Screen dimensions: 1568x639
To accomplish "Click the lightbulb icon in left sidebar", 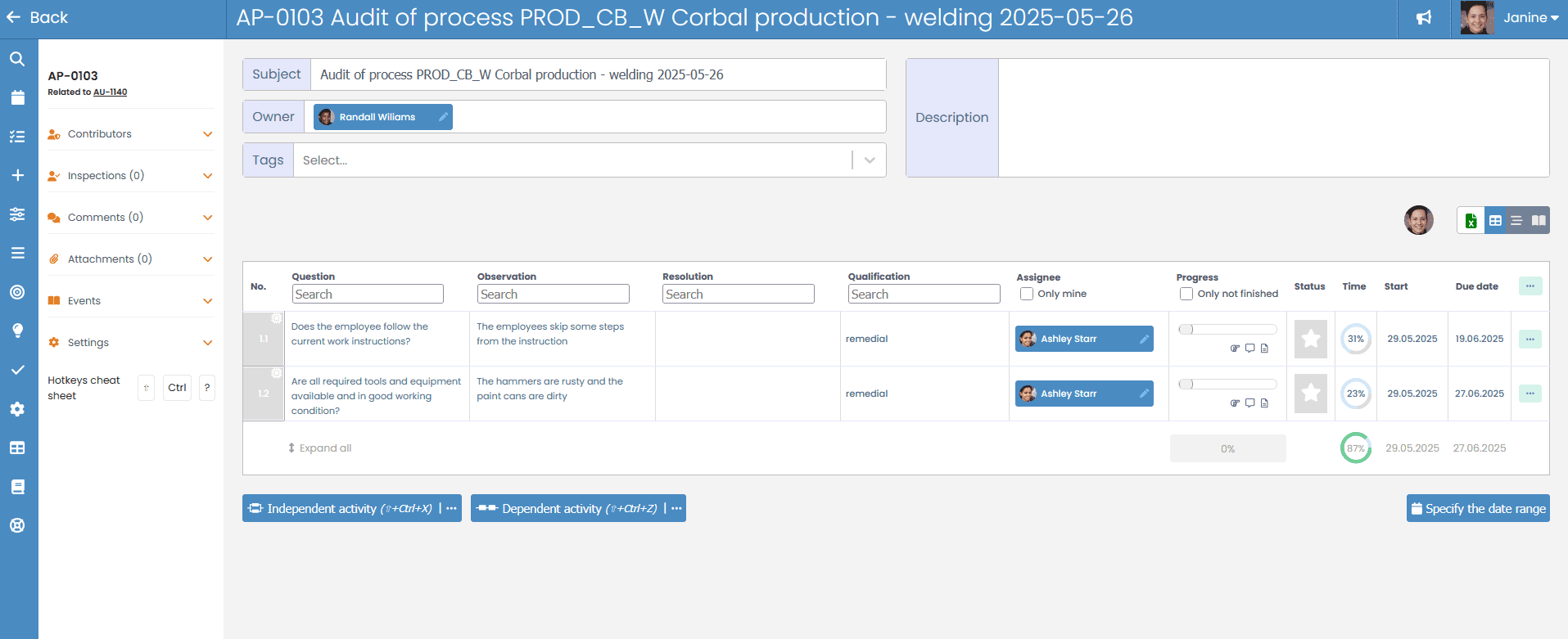I will (x=17, y=331).
